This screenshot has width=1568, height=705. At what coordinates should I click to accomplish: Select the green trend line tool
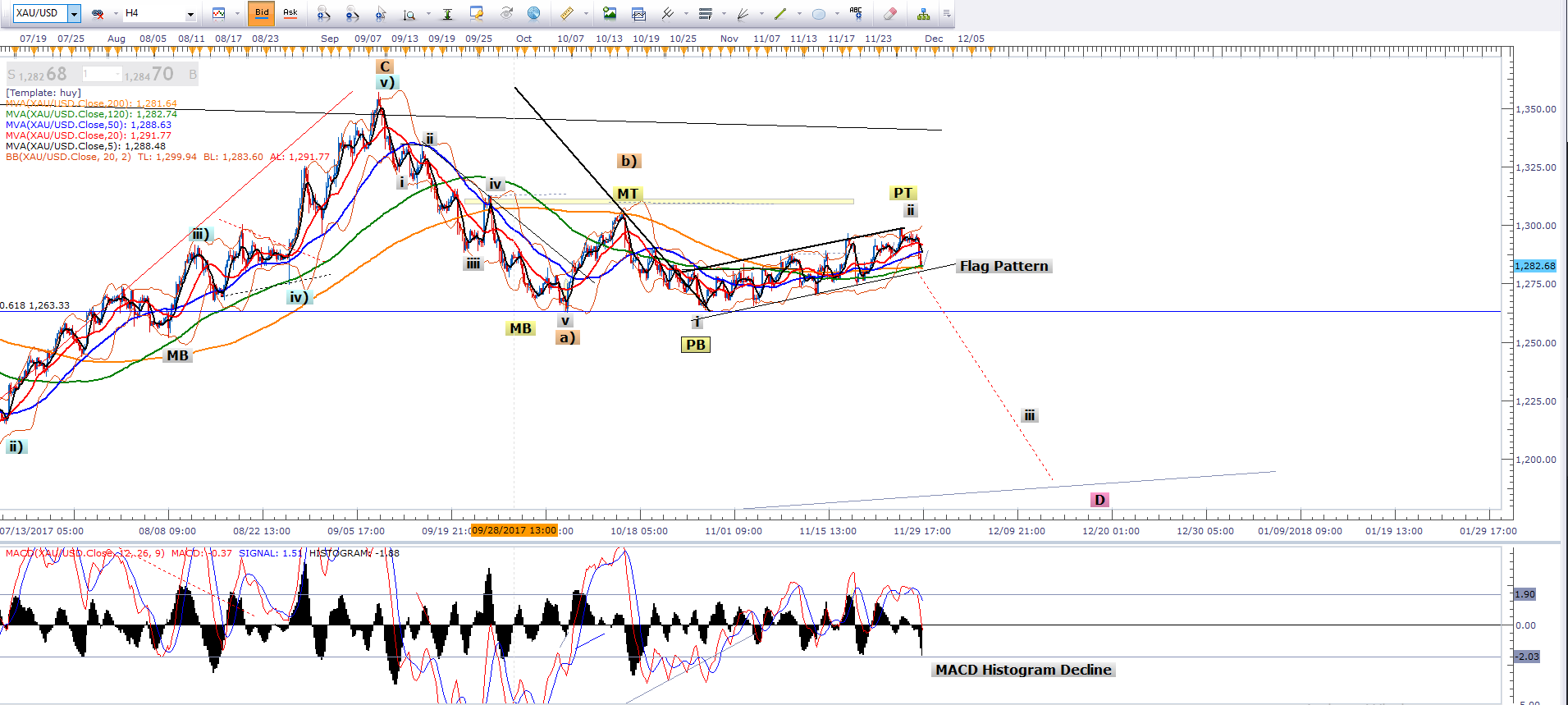(x=780, y=13)
